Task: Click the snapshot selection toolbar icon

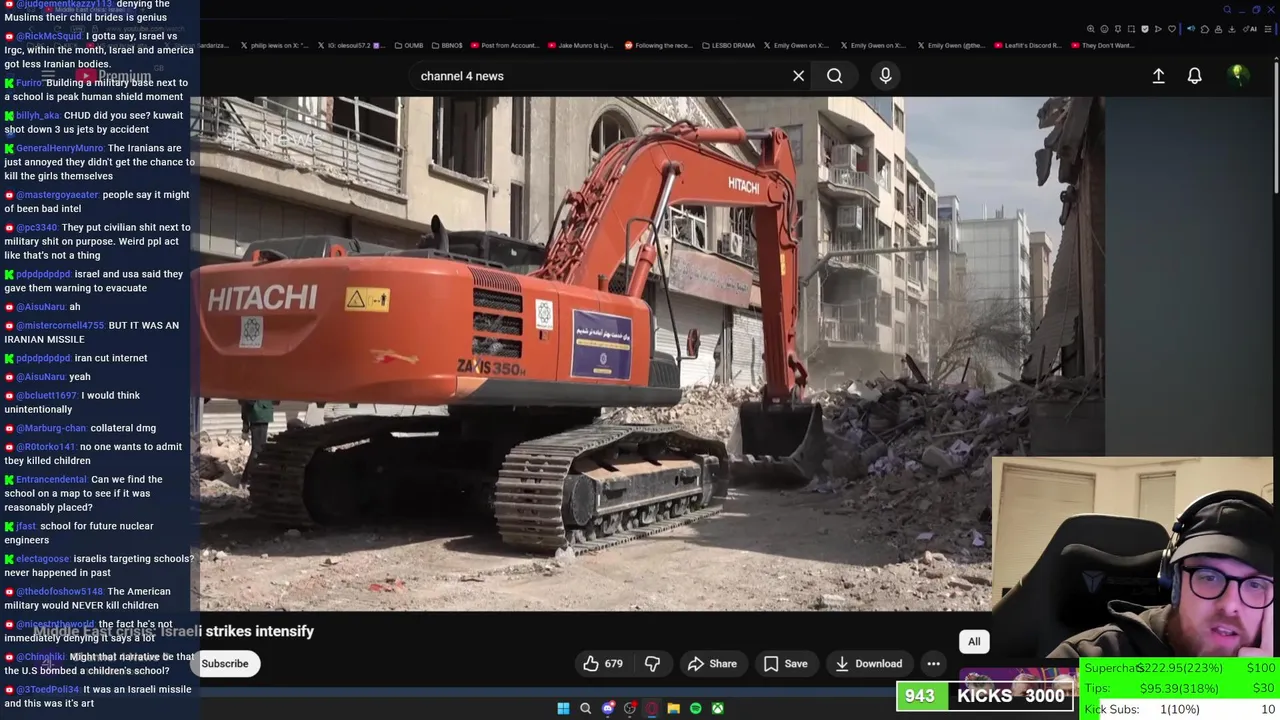Action: coord(1131,29)
